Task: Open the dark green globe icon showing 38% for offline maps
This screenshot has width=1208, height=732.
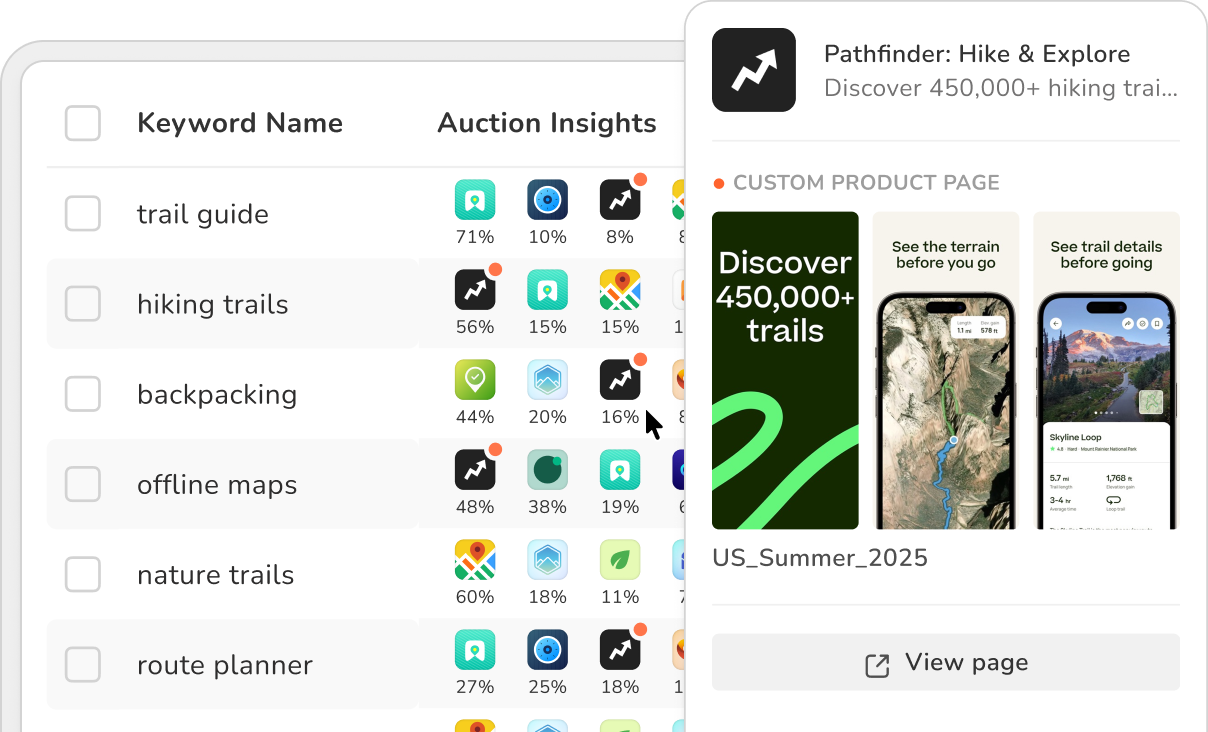Action: point(547,469)
